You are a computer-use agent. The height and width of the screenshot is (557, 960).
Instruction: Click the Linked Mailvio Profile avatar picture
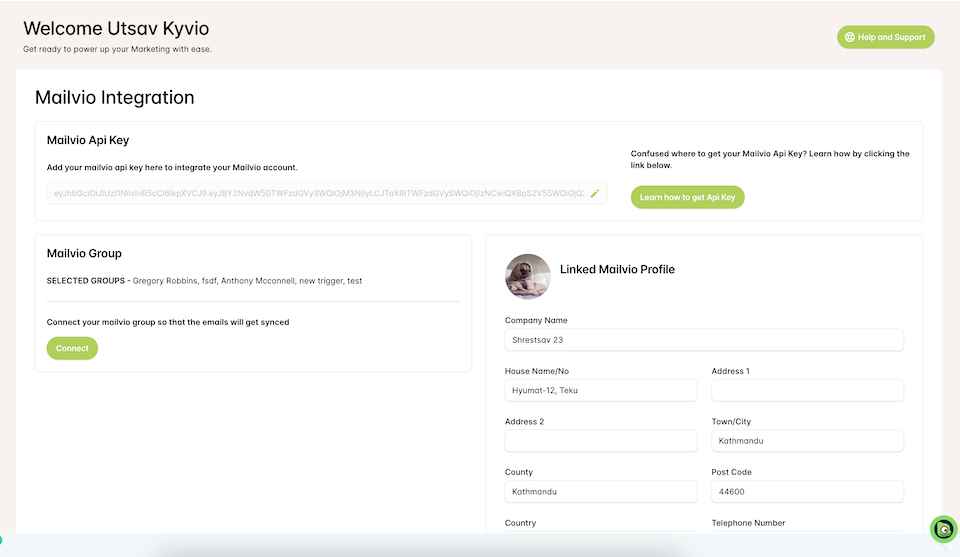coord(528,277)
